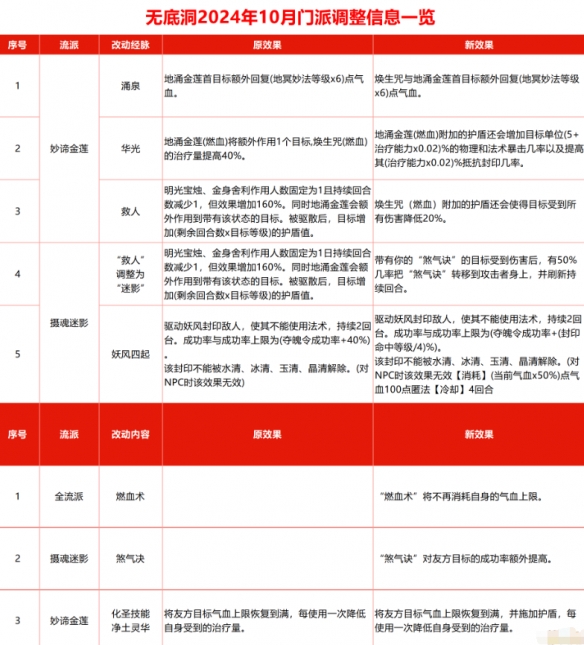The height and width of the screenshot is (645, 584).
Task: Select the 煞气决 cell
Action: (x=130, y=559)
